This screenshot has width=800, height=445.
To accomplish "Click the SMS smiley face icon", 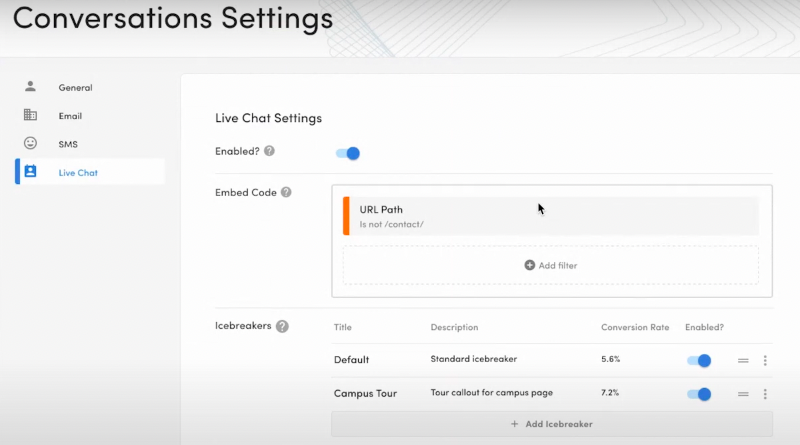I will click(30, 143).
